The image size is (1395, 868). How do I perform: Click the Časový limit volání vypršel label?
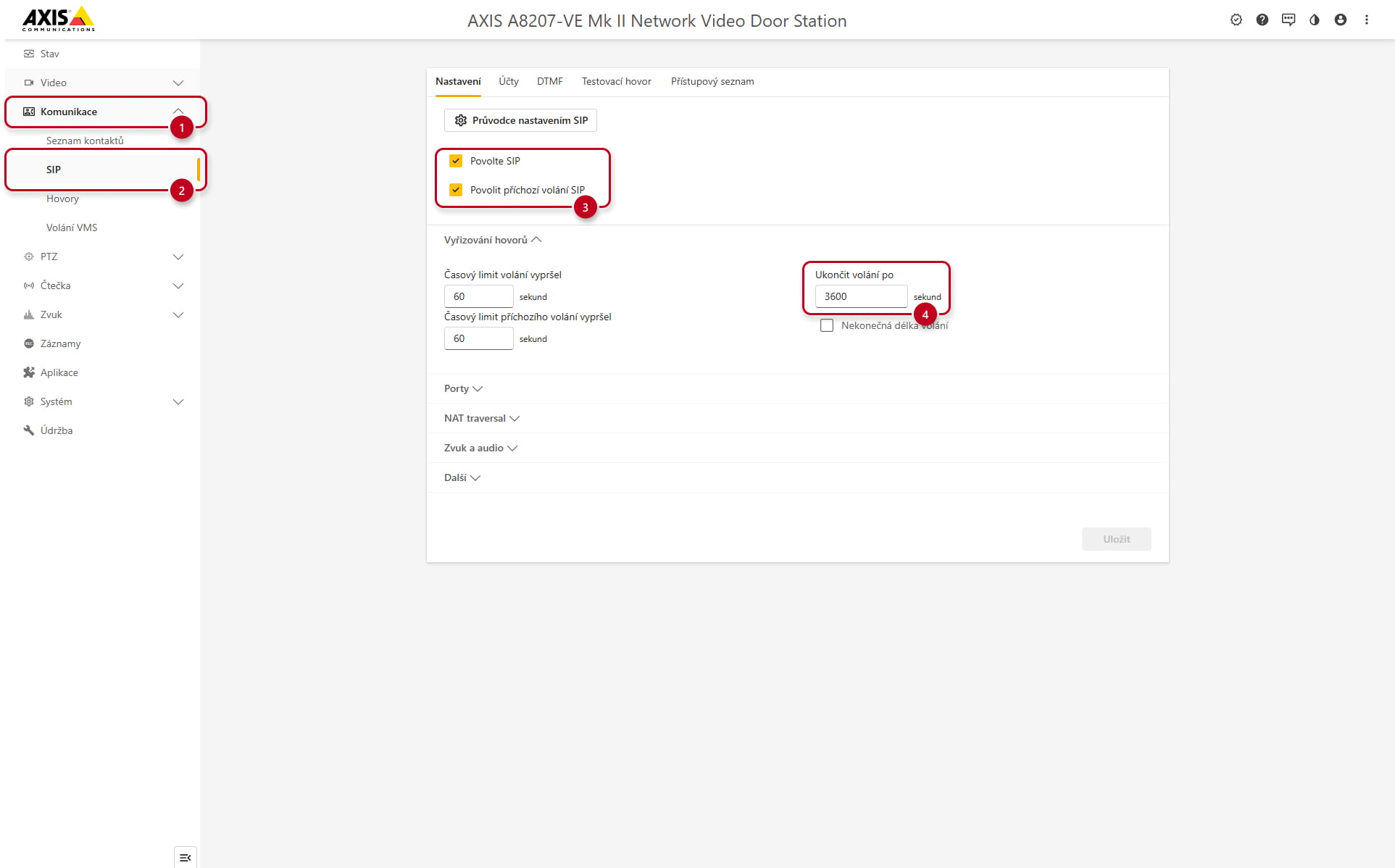[x=503, y=275]
